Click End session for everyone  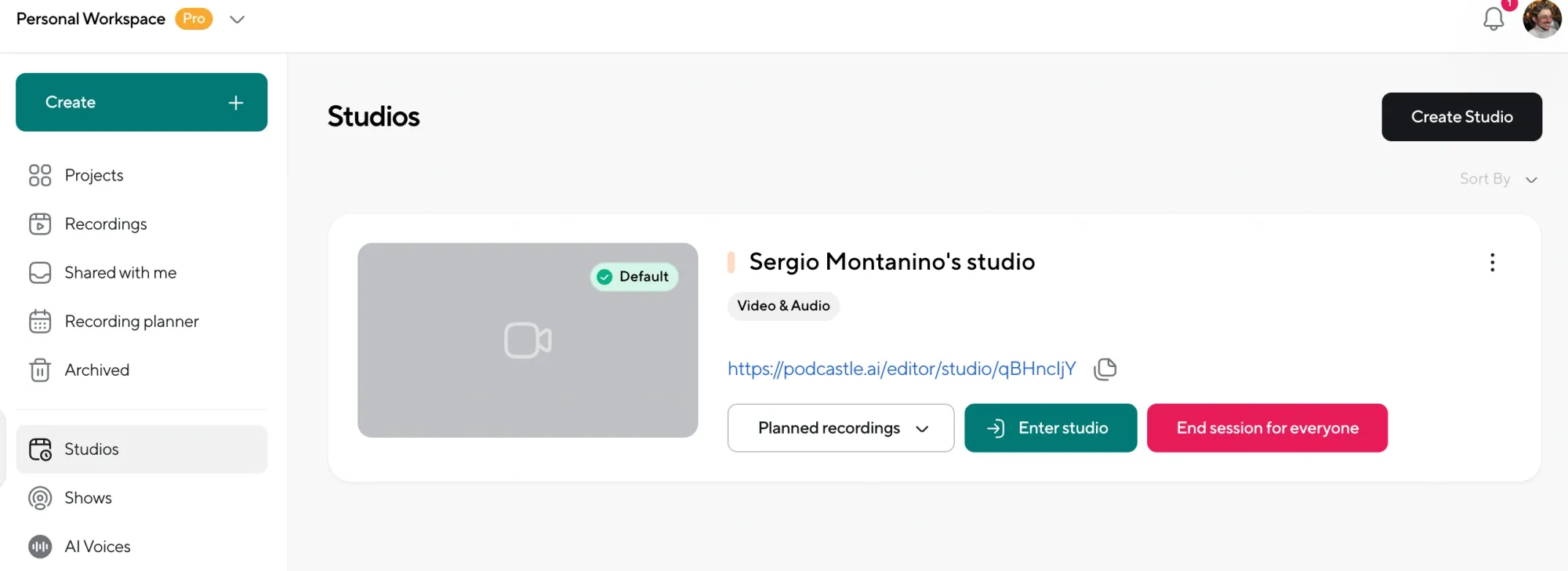1267,428
